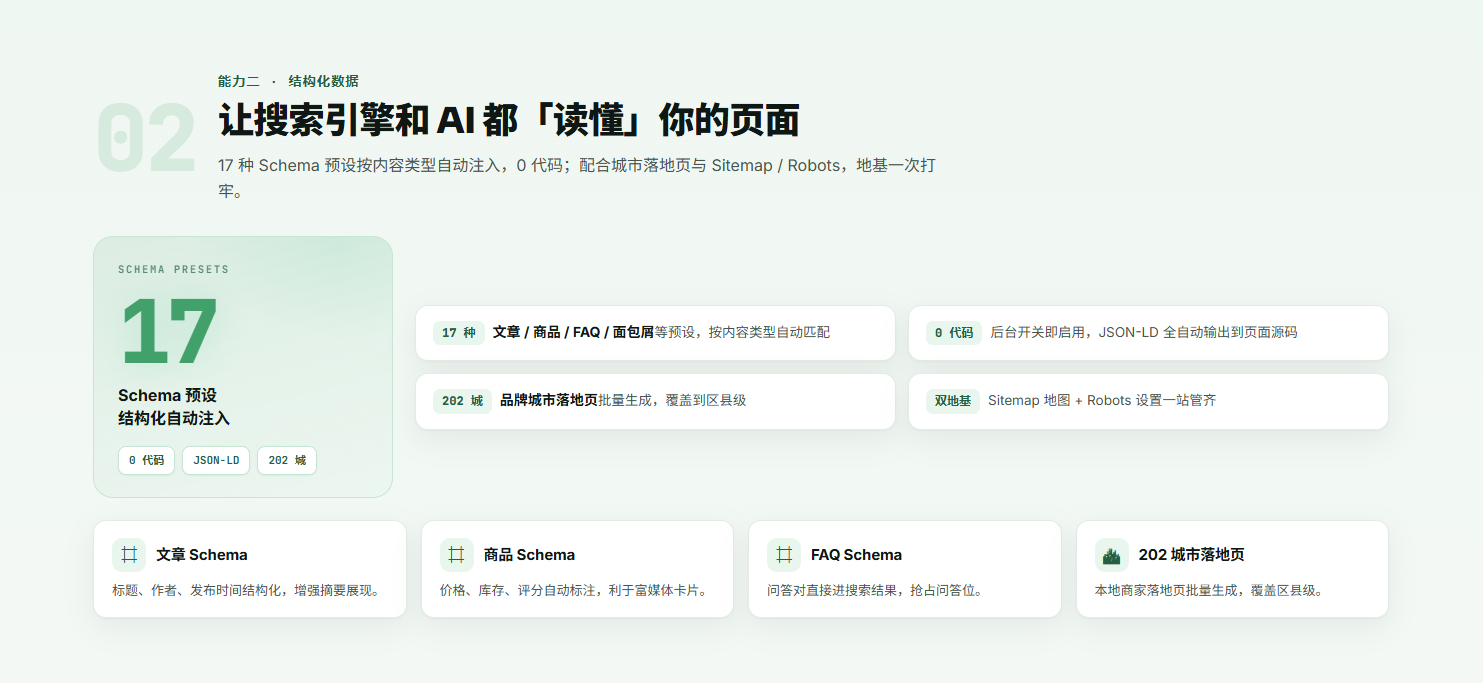The height and width of the screenshot is (683, 1483).
Task: Select the 202 城 chip beside JSON-LD
Action: tap(287, 461)
